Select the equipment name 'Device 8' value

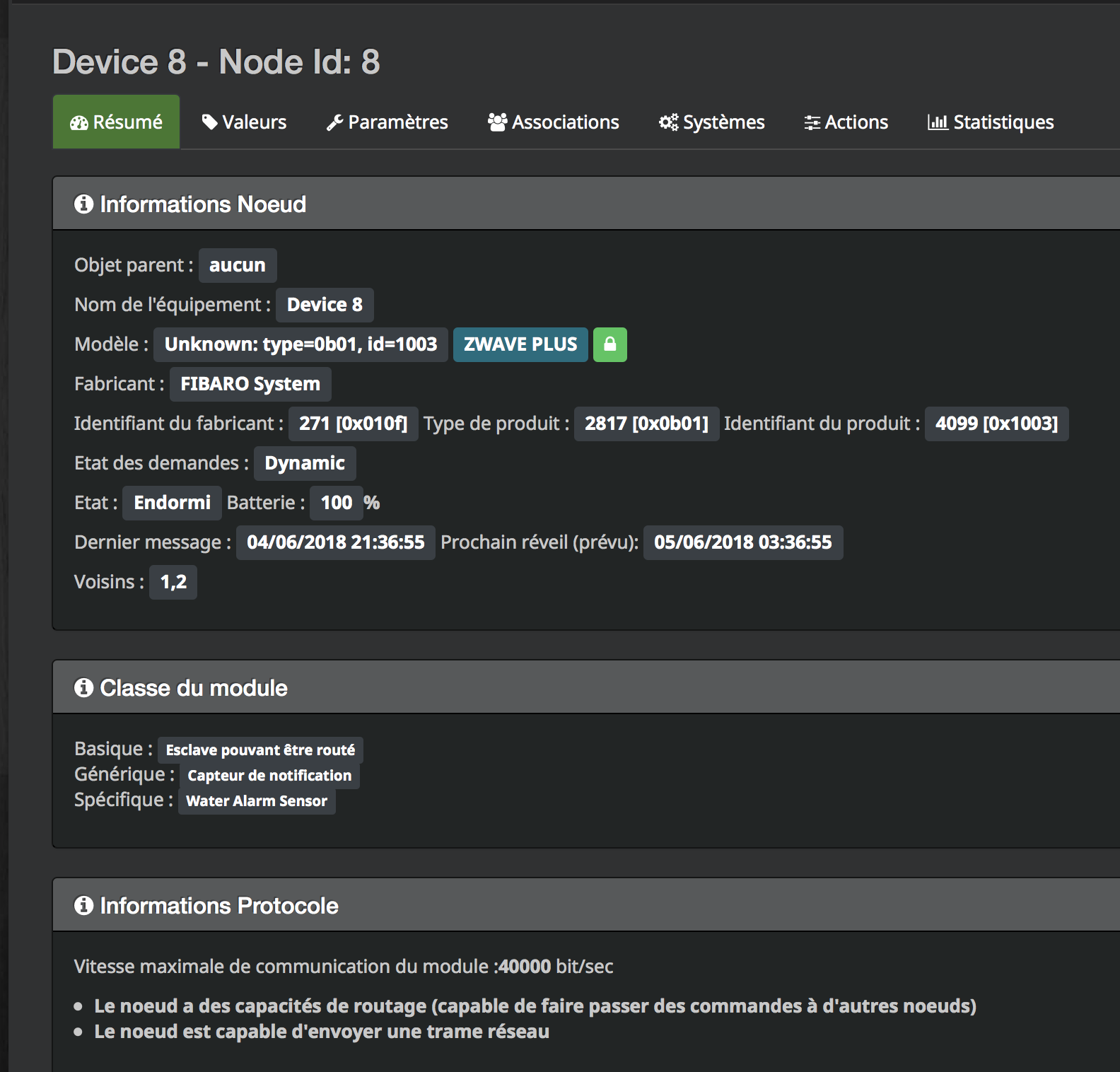[325, 305]
